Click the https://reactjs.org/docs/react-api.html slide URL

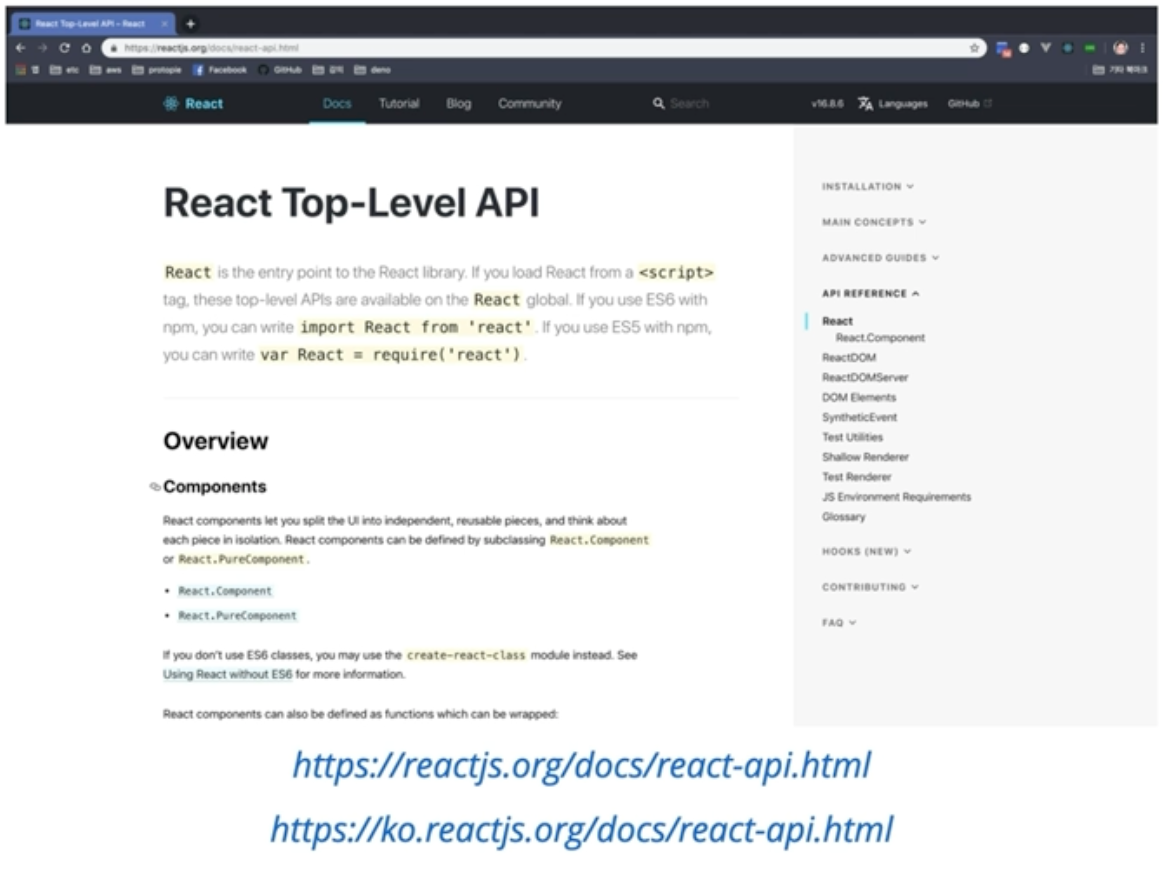coord(581,765)
